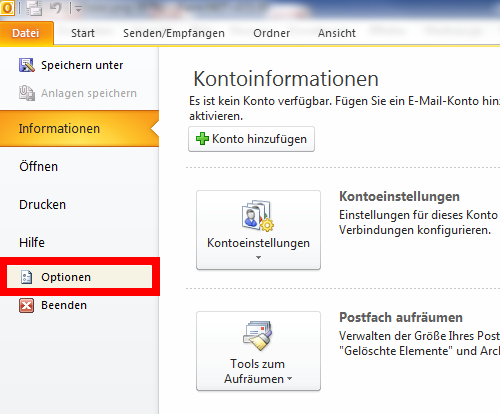Screen dimensions: 500x416
Task: Open the Customize Quick Access Toolbar dropdown arrow
Action: [x=78, y=9]
